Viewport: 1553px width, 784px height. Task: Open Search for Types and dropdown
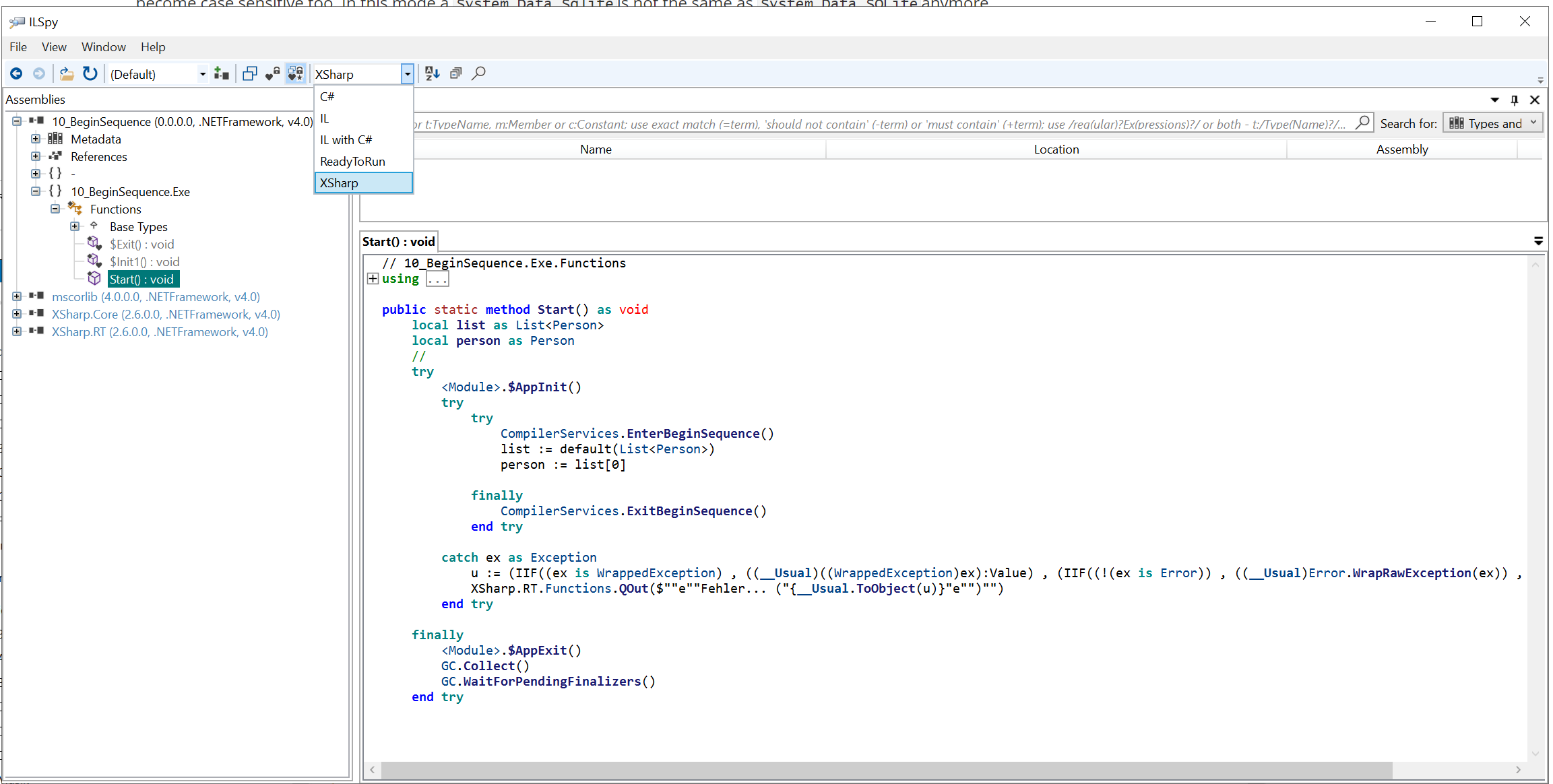click(1493, 123)
